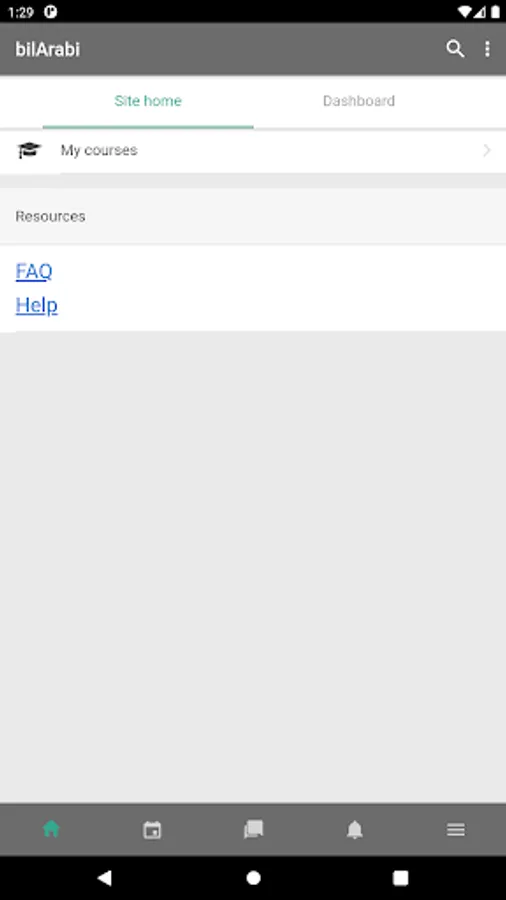
Task: Show notifications via the bell icon
Action: pyautogui.click(x=355, y=829)
